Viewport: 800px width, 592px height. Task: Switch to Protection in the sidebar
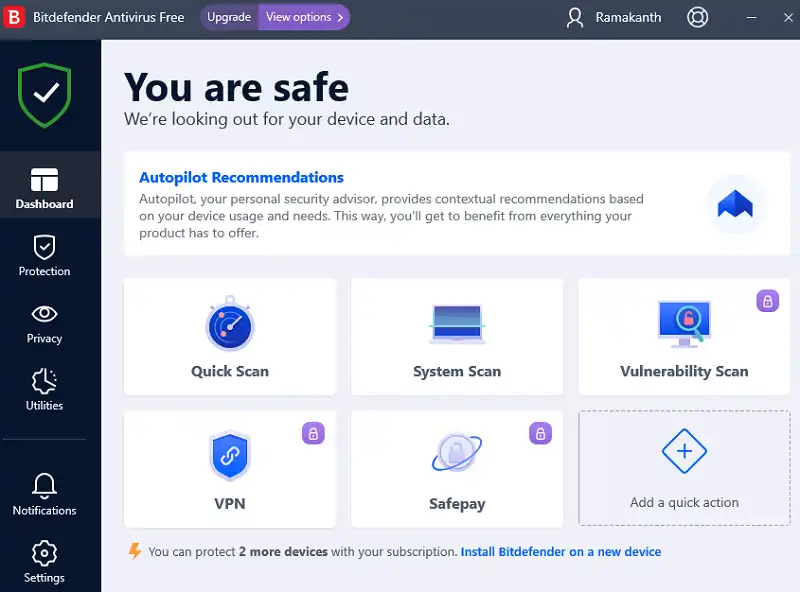pos(44,255)
